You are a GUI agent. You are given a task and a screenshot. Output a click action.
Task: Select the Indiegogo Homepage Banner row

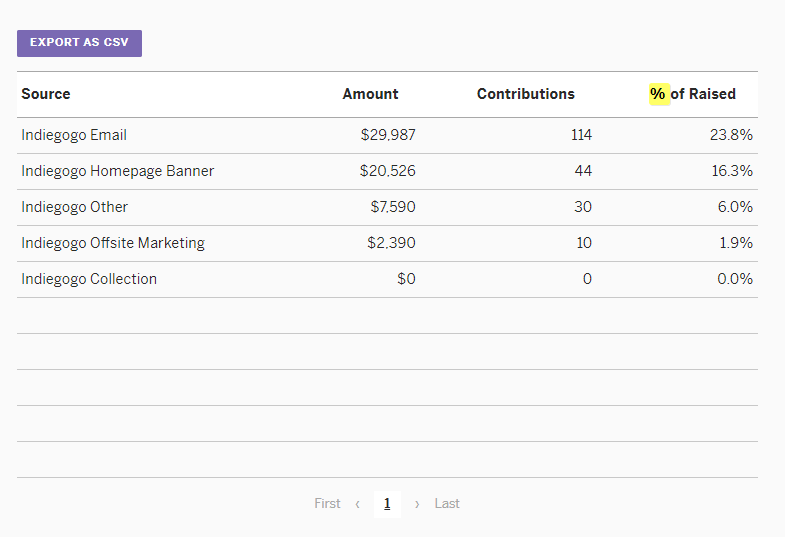tap(387, 171)
